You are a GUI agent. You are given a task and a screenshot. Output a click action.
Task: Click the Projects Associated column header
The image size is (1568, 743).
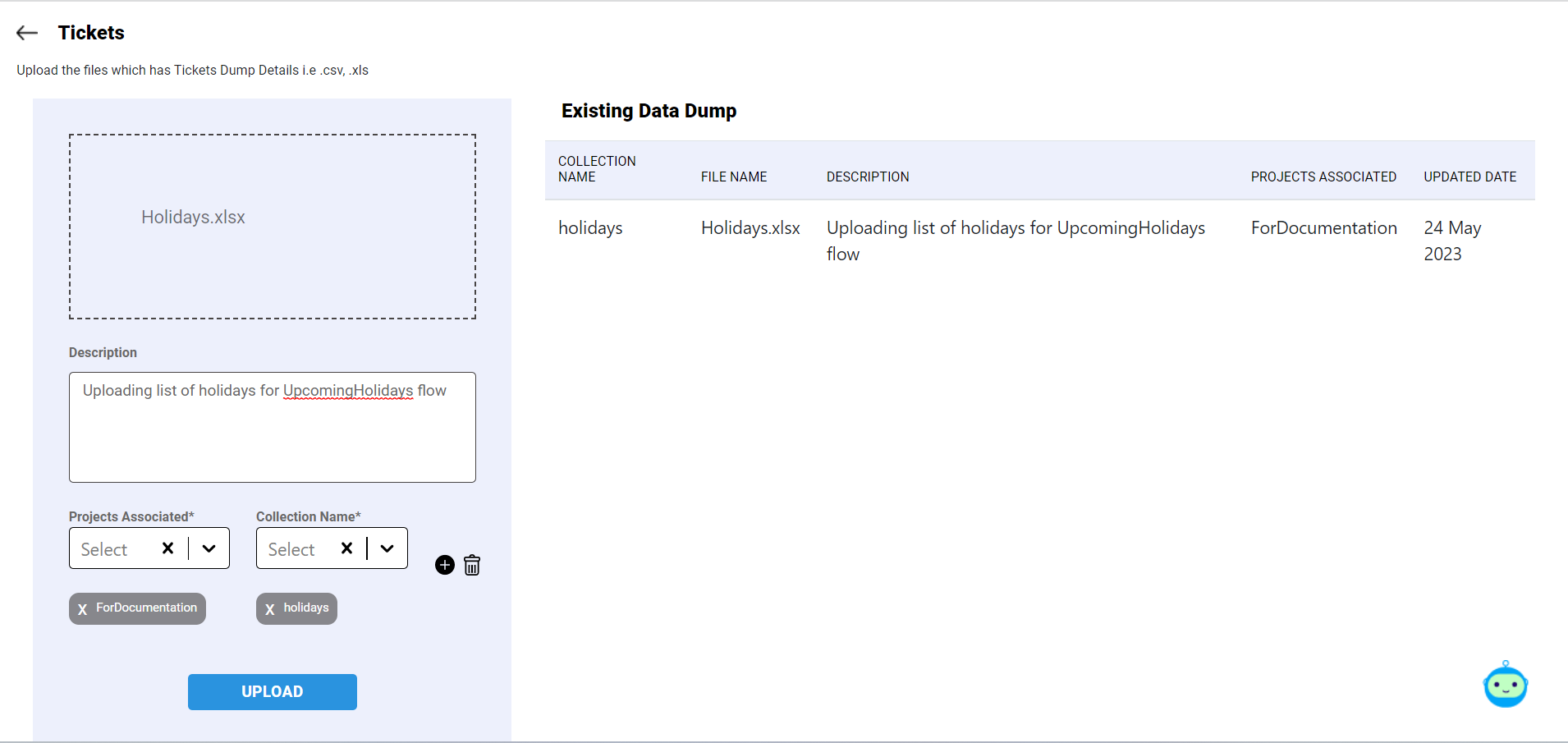(1323, 177)
